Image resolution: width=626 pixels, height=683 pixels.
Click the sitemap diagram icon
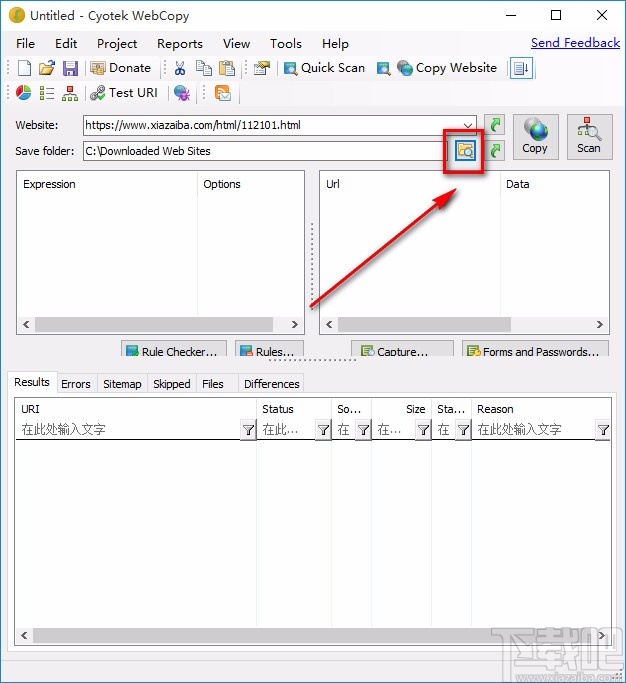pos(70,93)
